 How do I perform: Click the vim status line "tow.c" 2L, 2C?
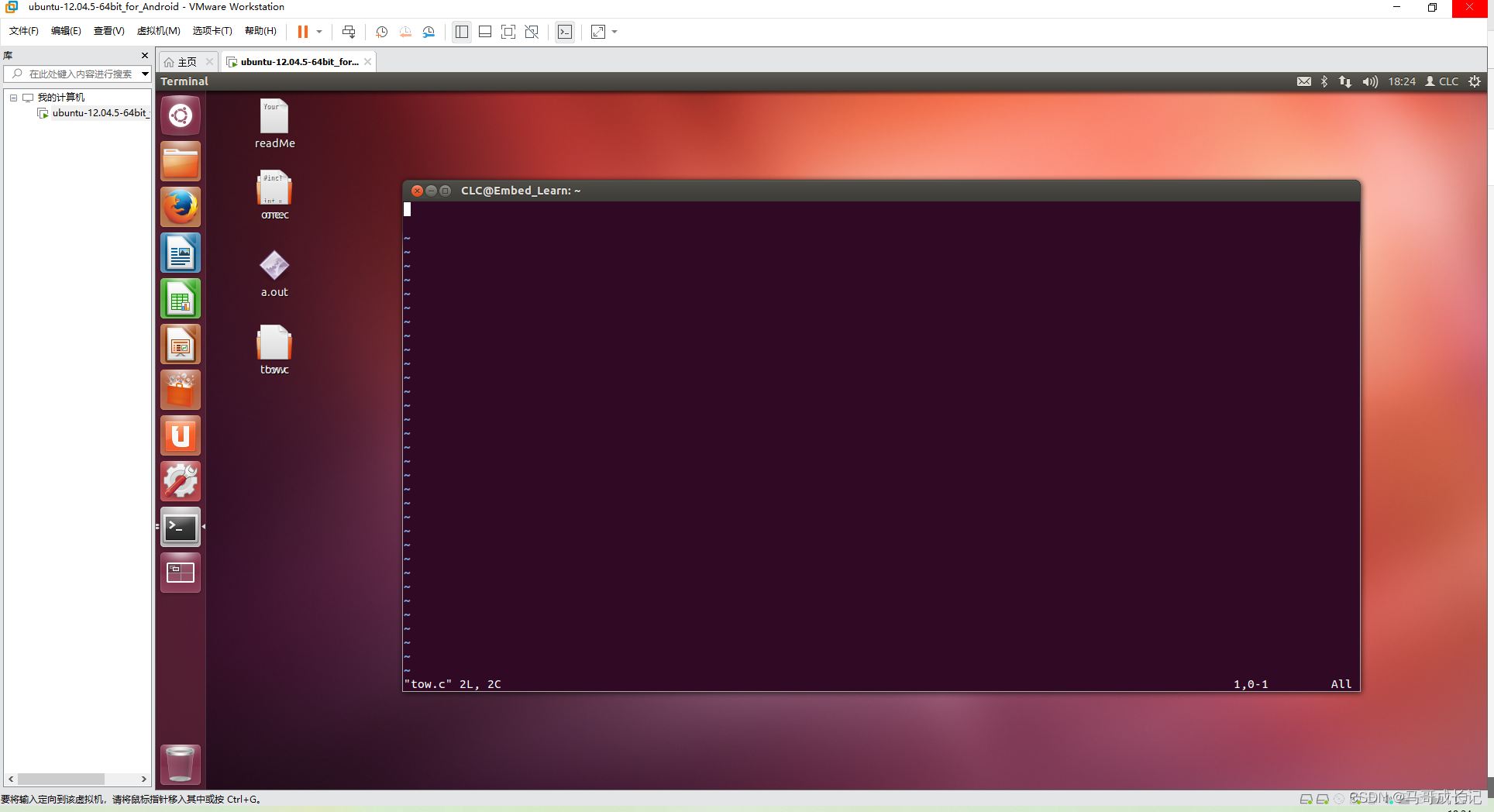[453, 684]
